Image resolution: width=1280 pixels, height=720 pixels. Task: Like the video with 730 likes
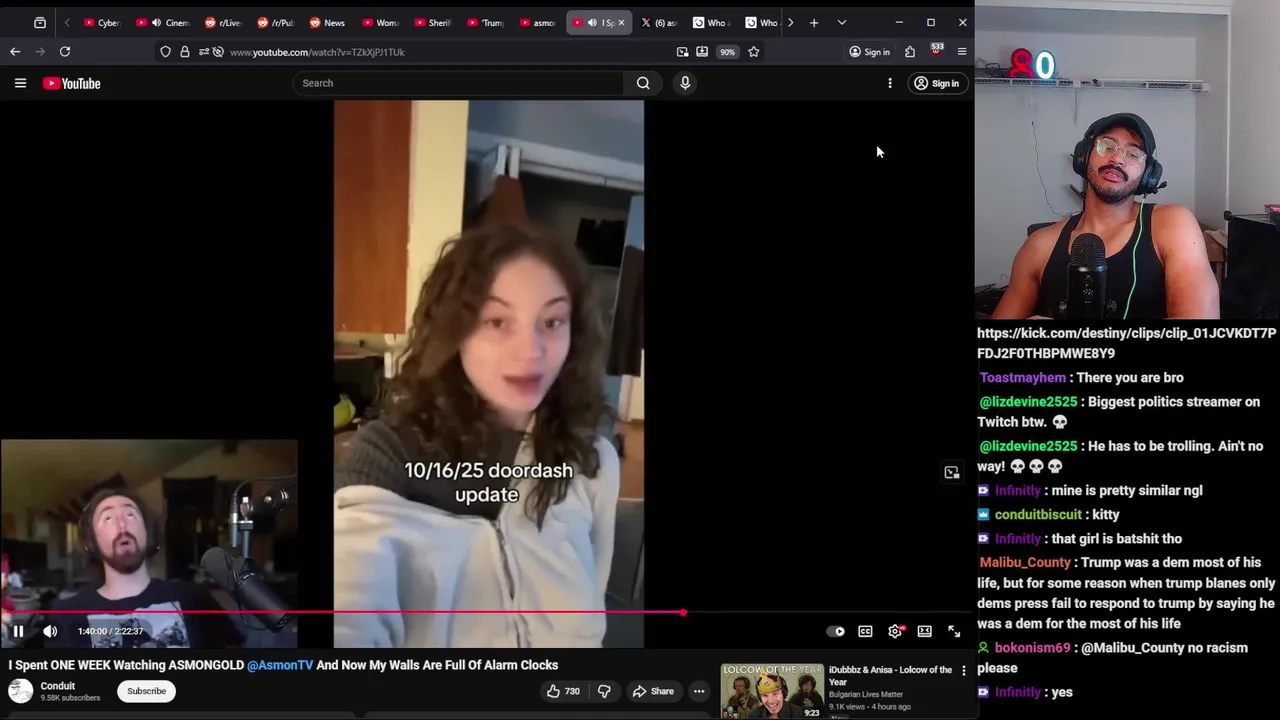[x=563, y=691]
